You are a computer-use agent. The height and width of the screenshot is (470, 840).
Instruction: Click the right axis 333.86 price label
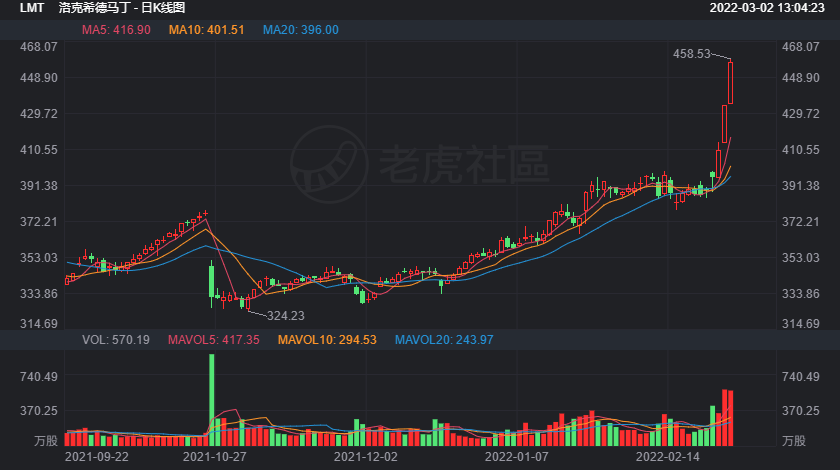click(x=800, y=294)
